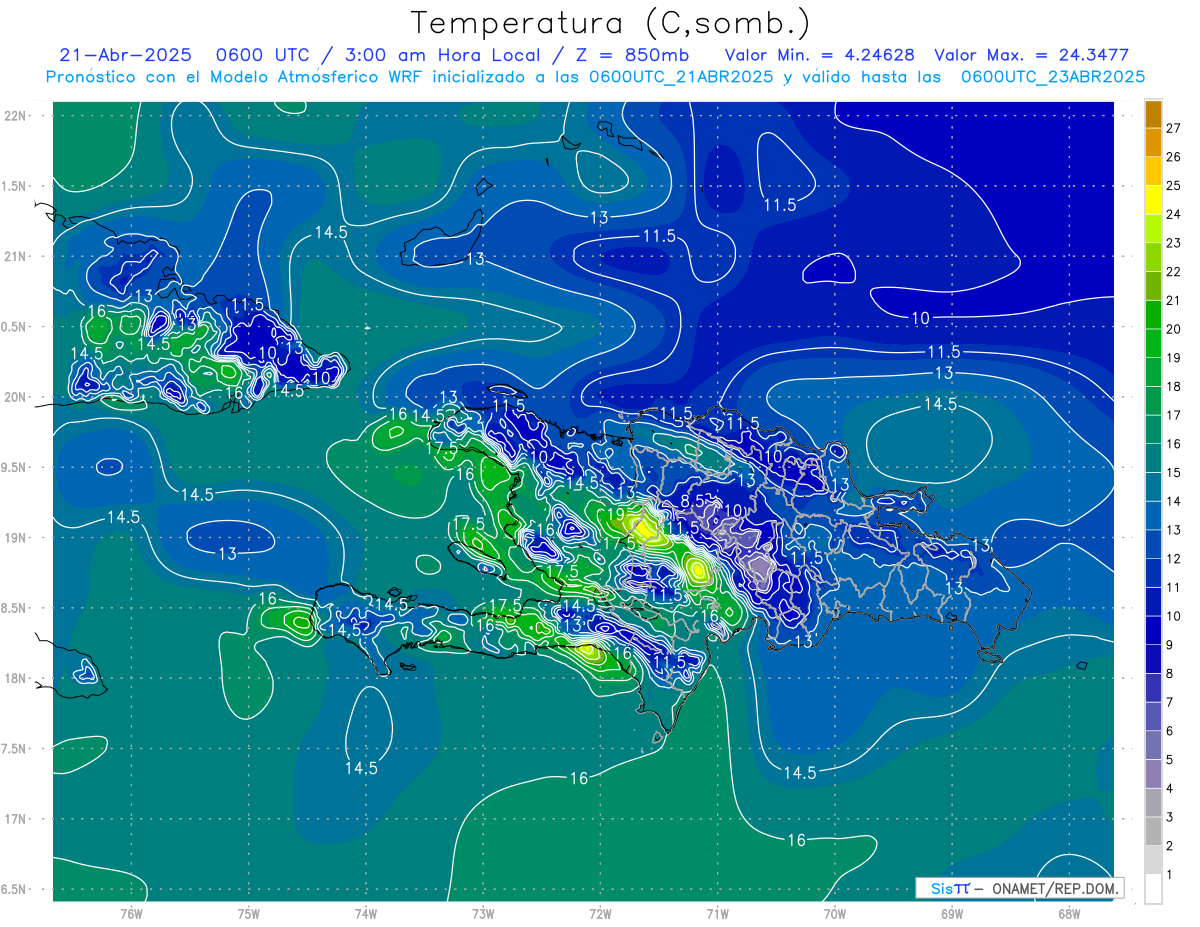1200x927 pixels.
Task: Click the title "Temperatura (C,somb.)"
Action: point(610,24)
